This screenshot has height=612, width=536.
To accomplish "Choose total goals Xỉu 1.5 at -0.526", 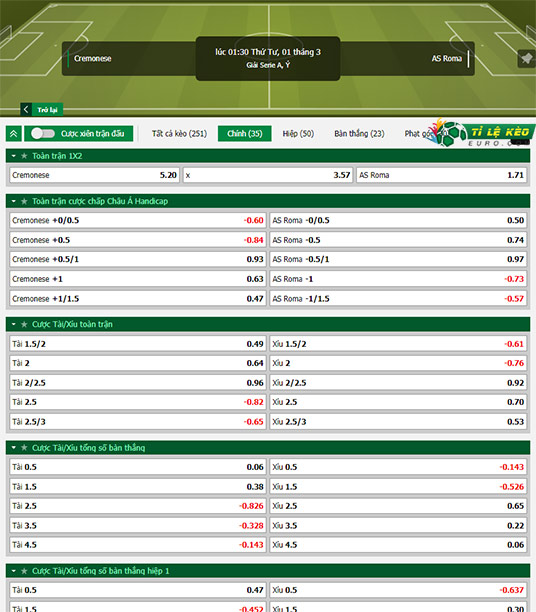I will pyautogui.click(x=398, y=487).
